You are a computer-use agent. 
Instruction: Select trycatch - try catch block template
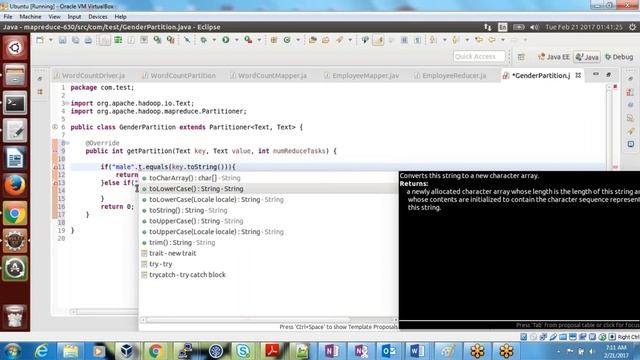coord(268,275)
